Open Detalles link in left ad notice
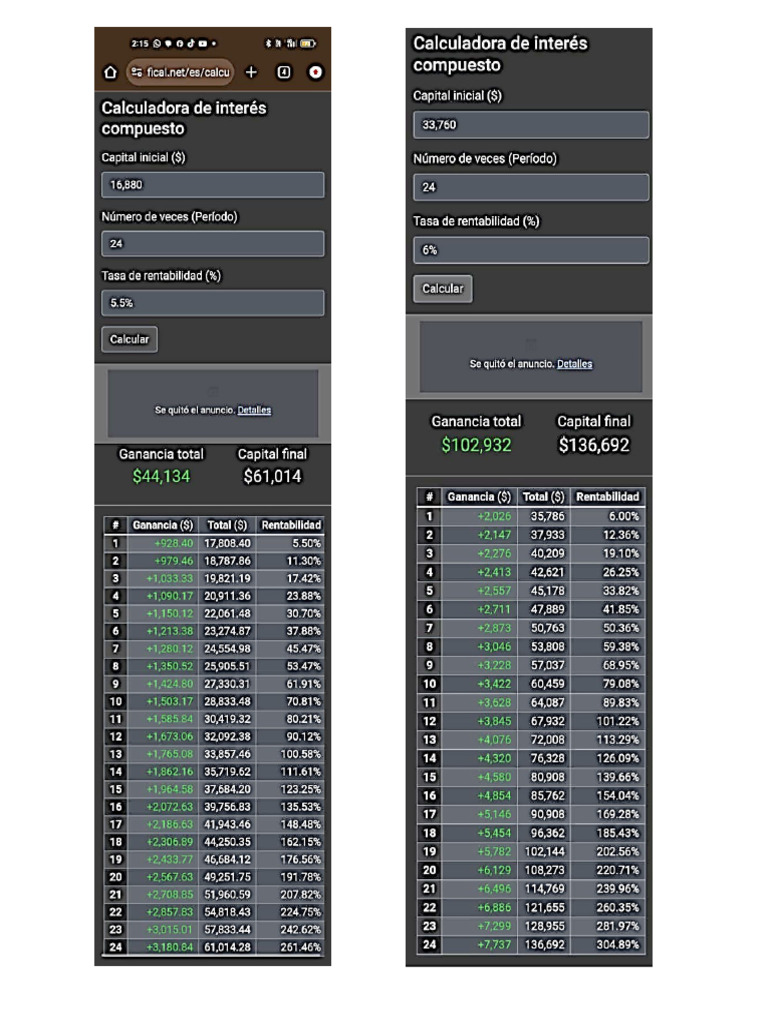 (x=254, y=410)
